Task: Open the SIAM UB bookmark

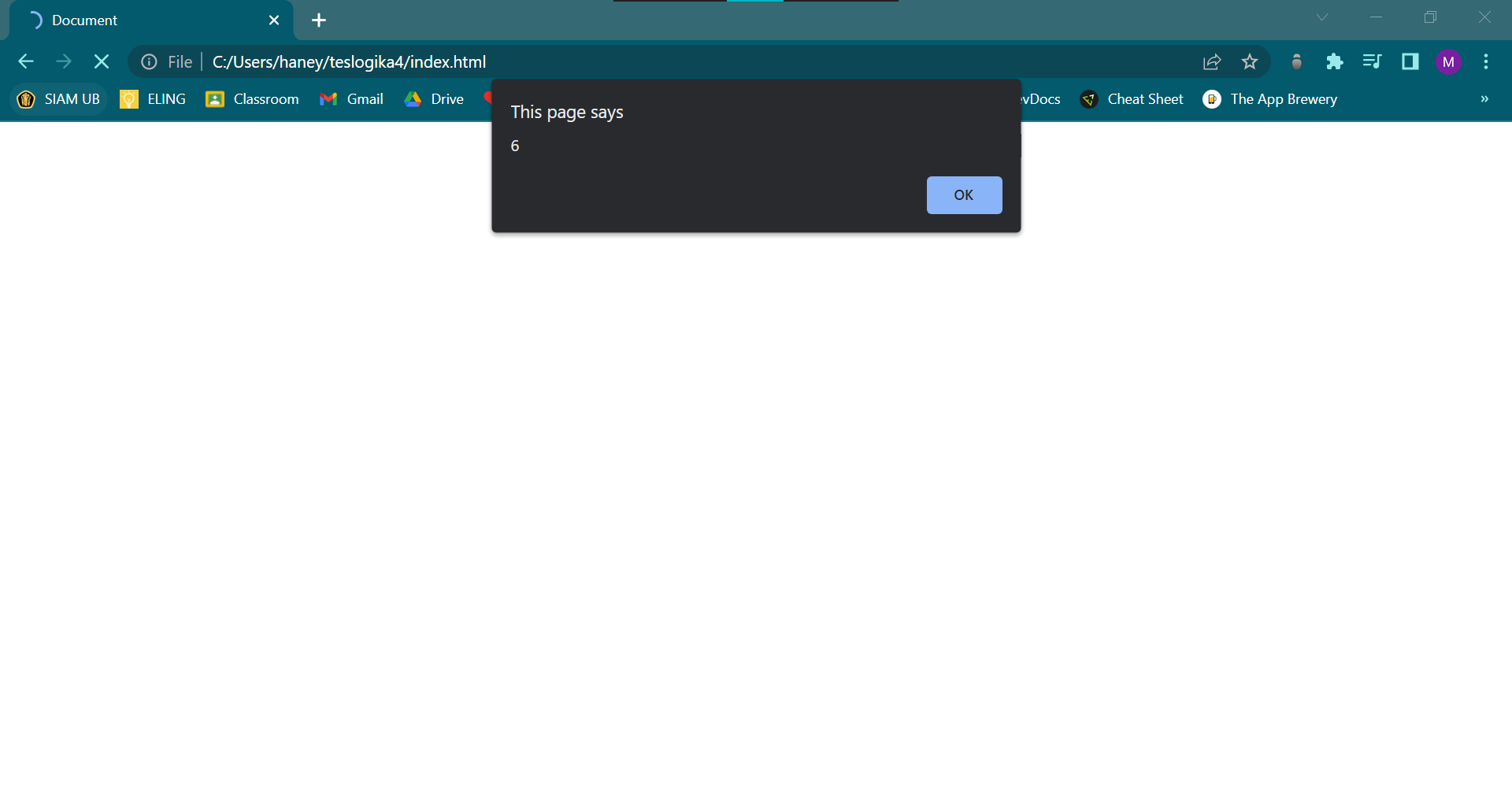Action: [58, 99]
